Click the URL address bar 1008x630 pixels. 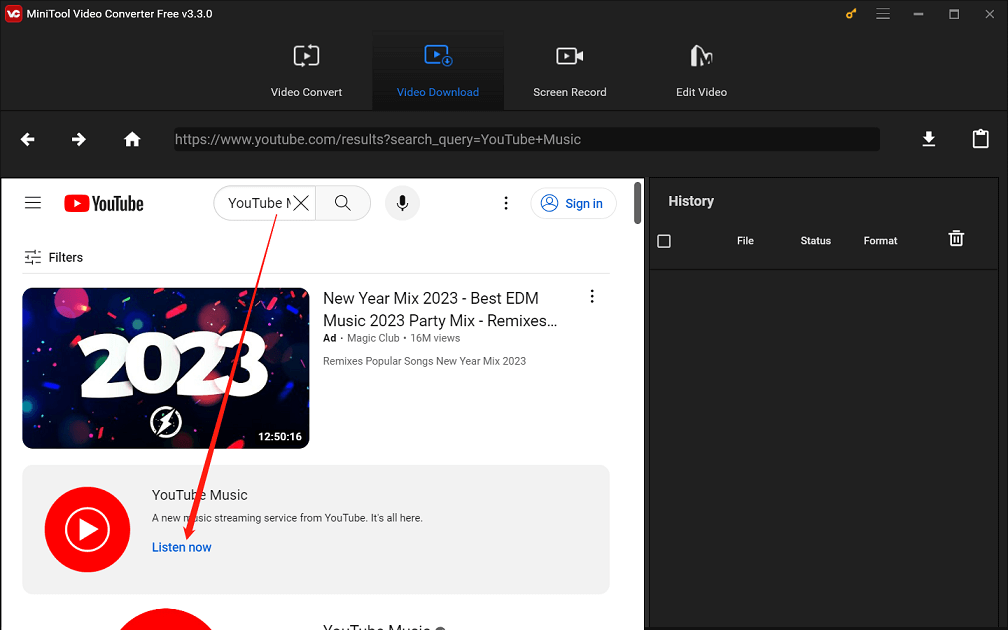point(526,139)
